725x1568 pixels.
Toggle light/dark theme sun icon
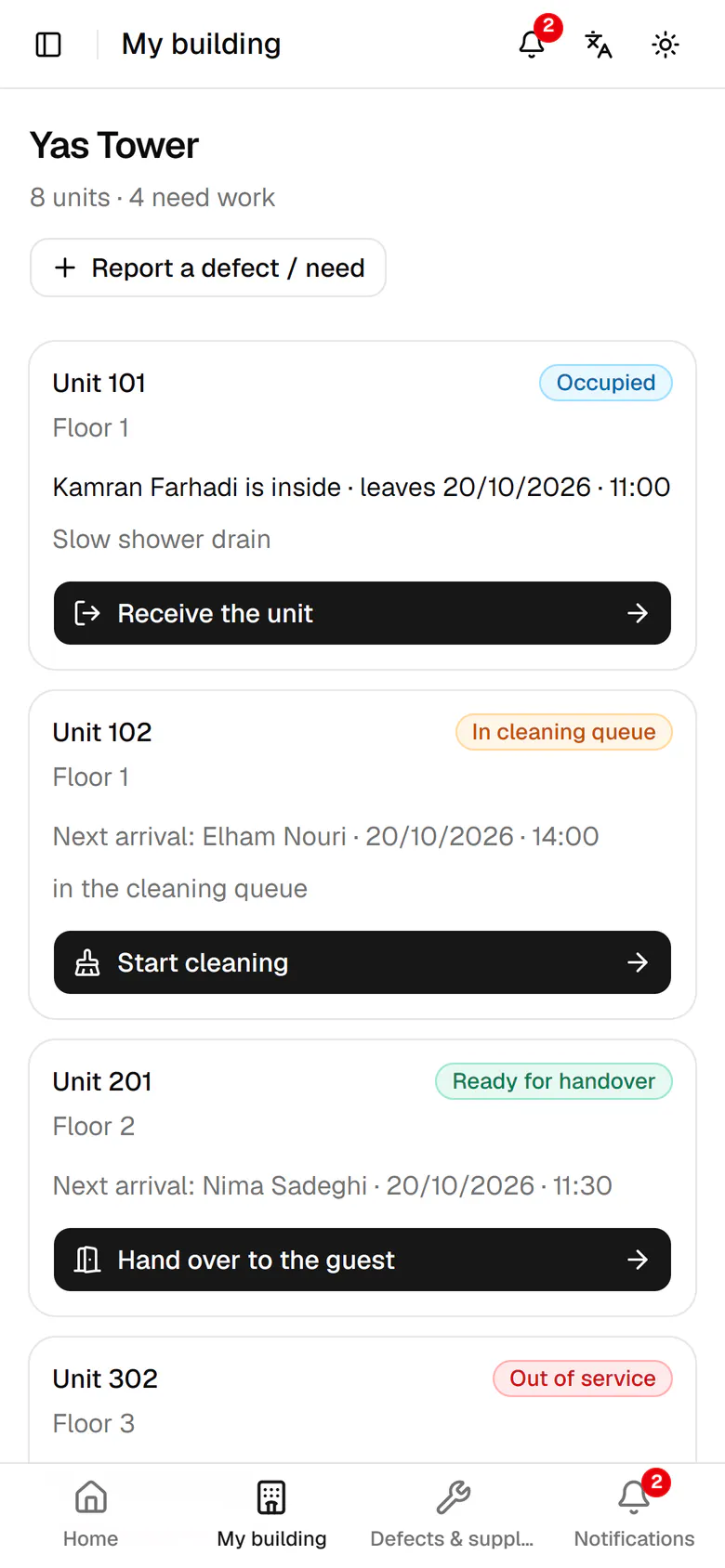(666, 45)
